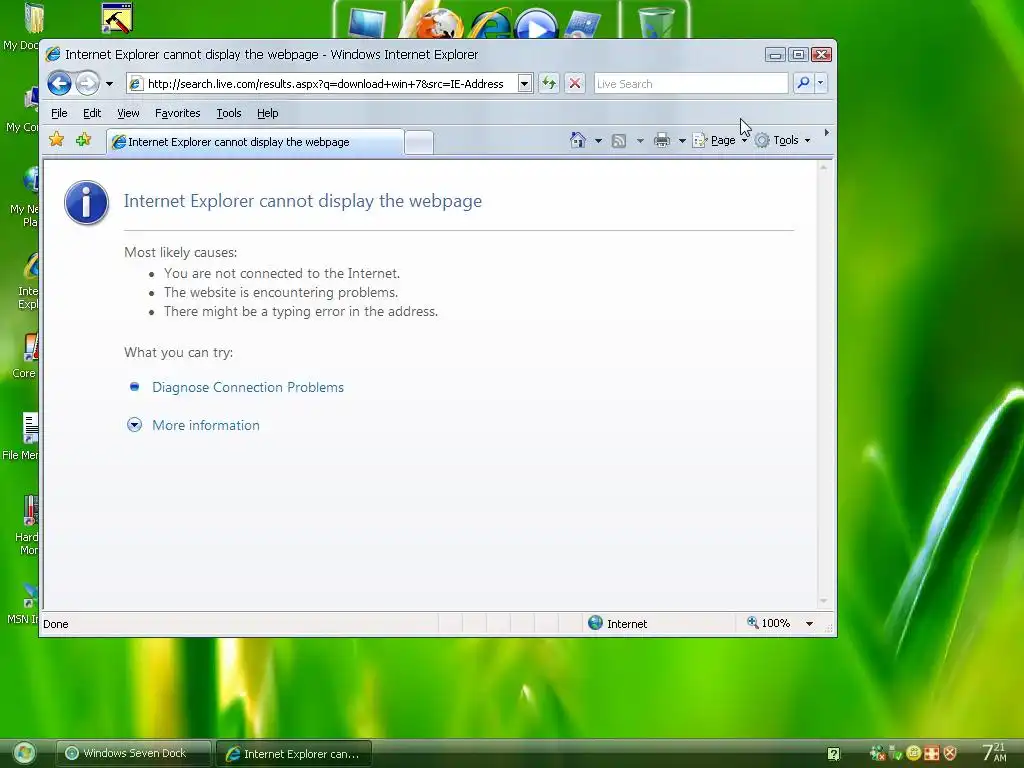The height and width of the screenshot is (768, 1024).
Task: Click the Print toolbar icon
Action: 662,140
